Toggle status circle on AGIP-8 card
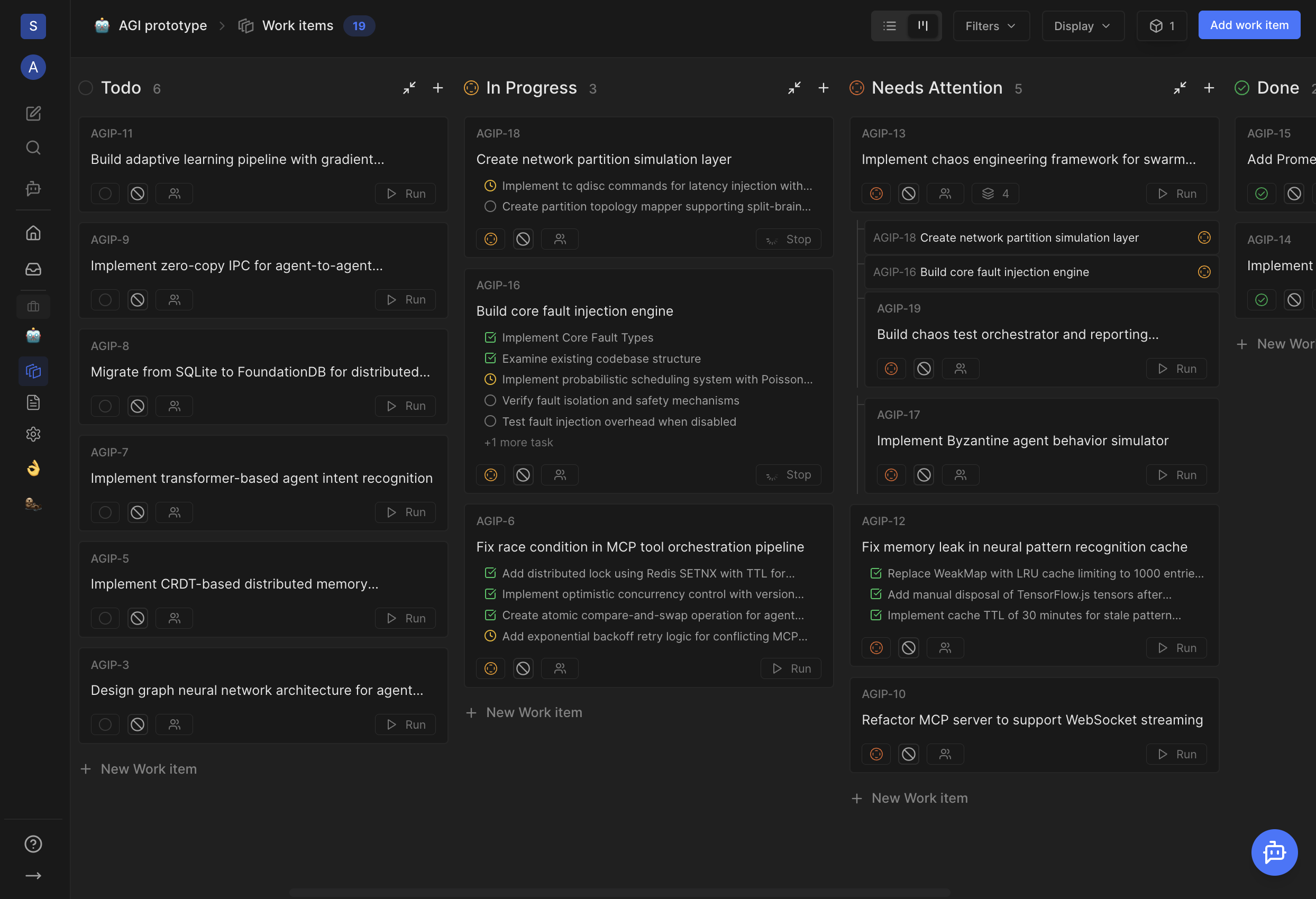Screen dimensions: 1316x899 point(105,406)
